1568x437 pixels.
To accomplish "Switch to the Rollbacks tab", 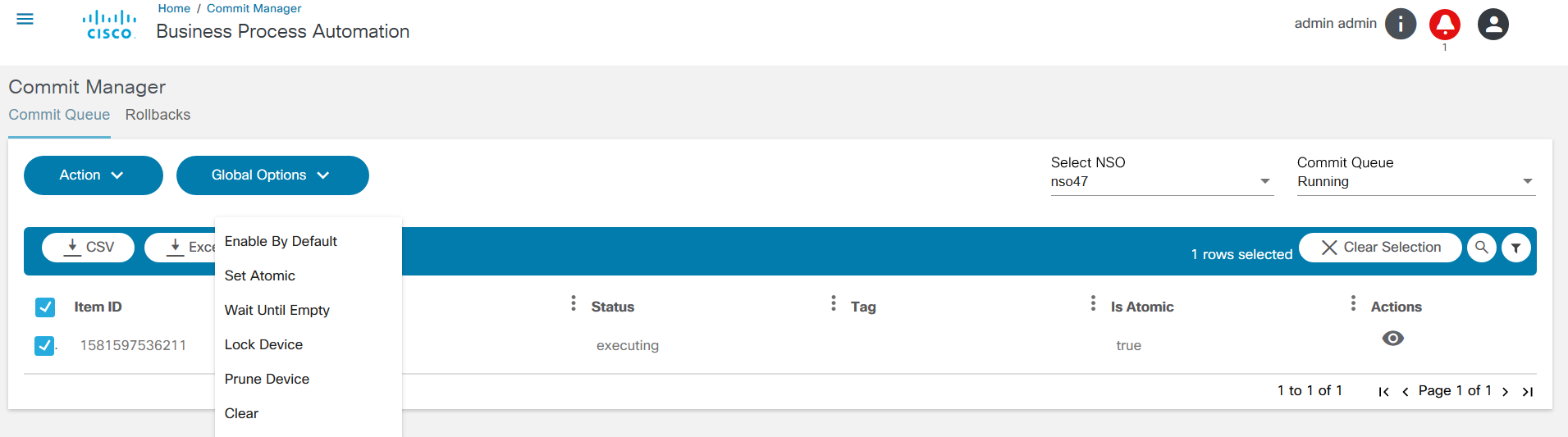I will pyautogui.click(x=158, y=115).
